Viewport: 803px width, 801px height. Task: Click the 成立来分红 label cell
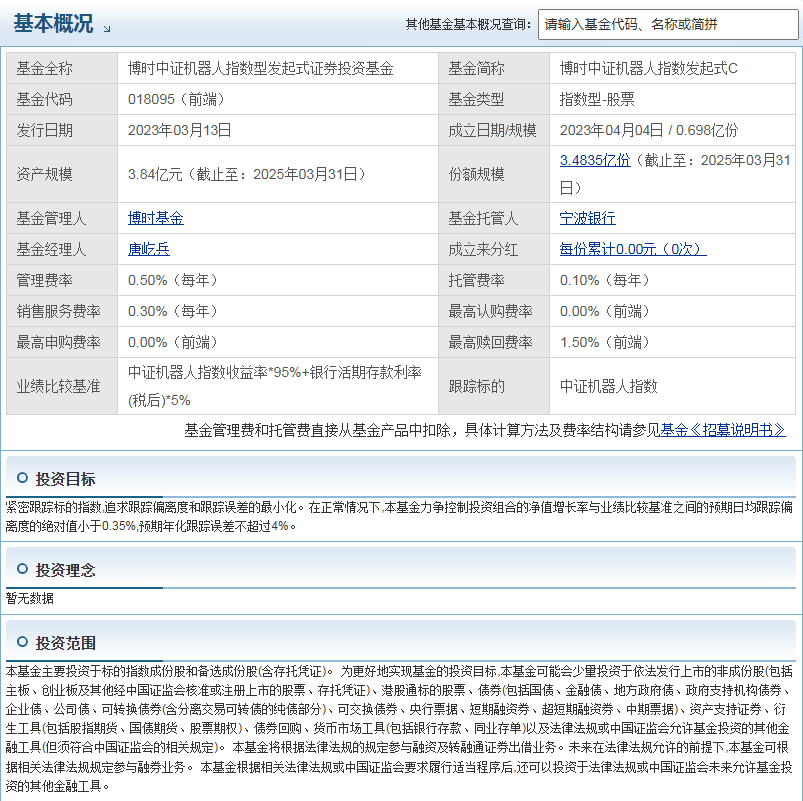(494, 249)
